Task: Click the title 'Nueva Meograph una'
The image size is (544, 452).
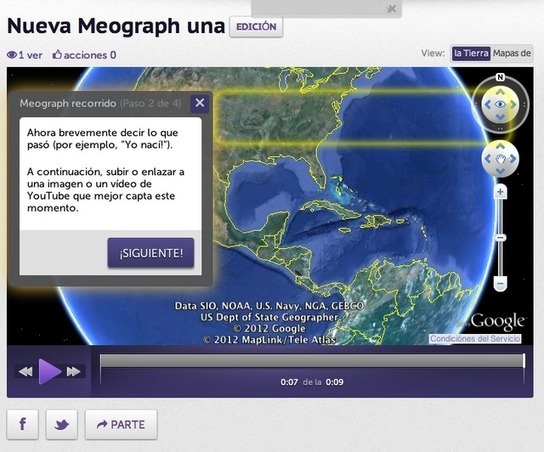Action: pos(116,26)
